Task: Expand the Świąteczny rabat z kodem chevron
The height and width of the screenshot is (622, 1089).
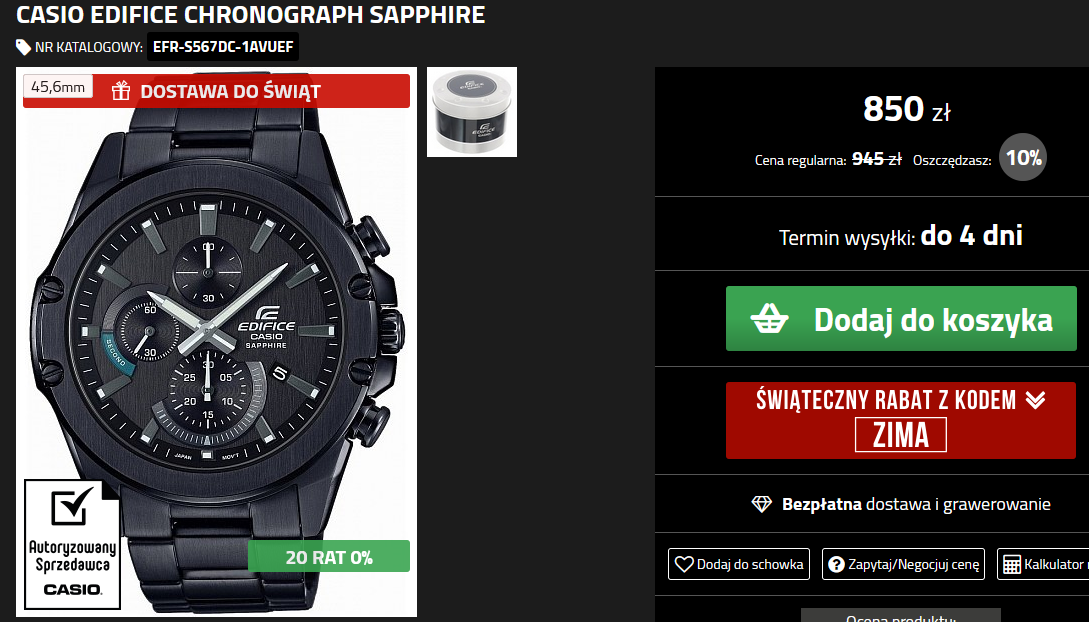Action: pos(1035,400)
